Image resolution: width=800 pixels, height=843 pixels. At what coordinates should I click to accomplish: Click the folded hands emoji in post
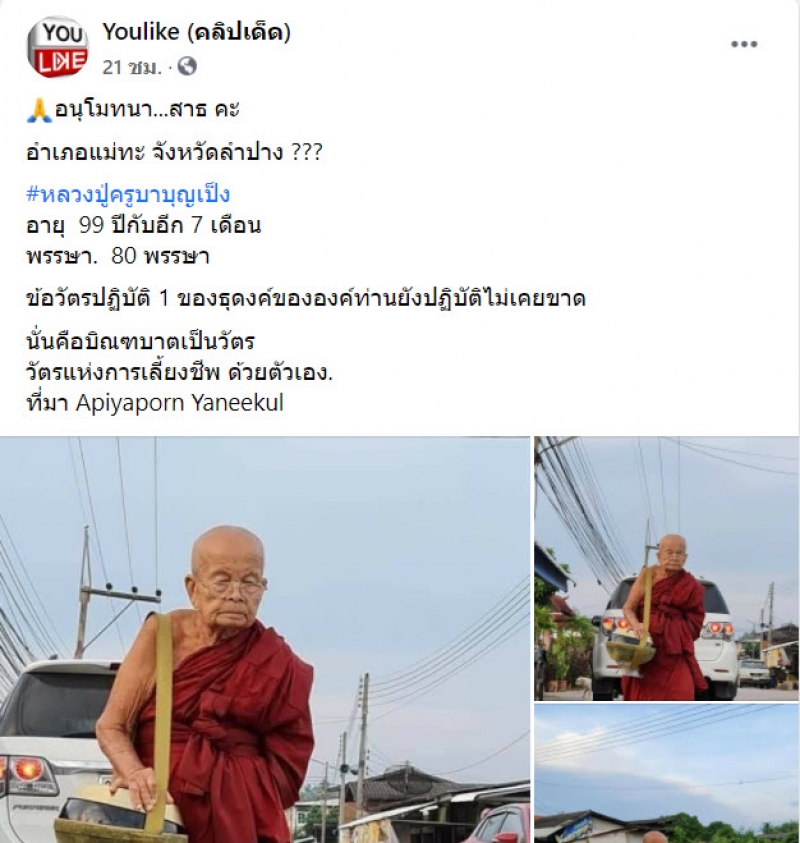click(x=39, y=110)
